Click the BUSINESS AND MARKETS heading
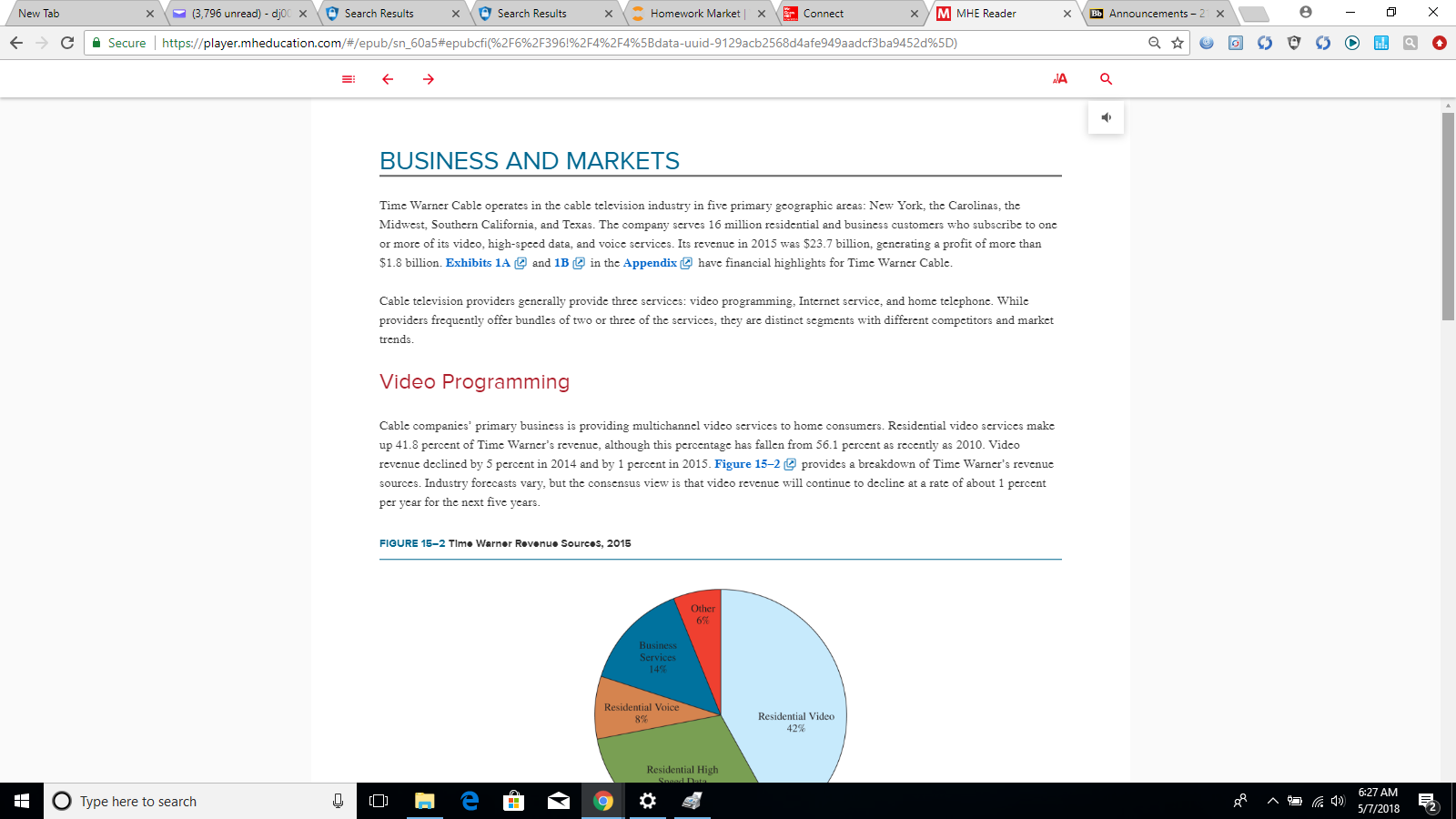1456x819 pixels. [530, 161]
